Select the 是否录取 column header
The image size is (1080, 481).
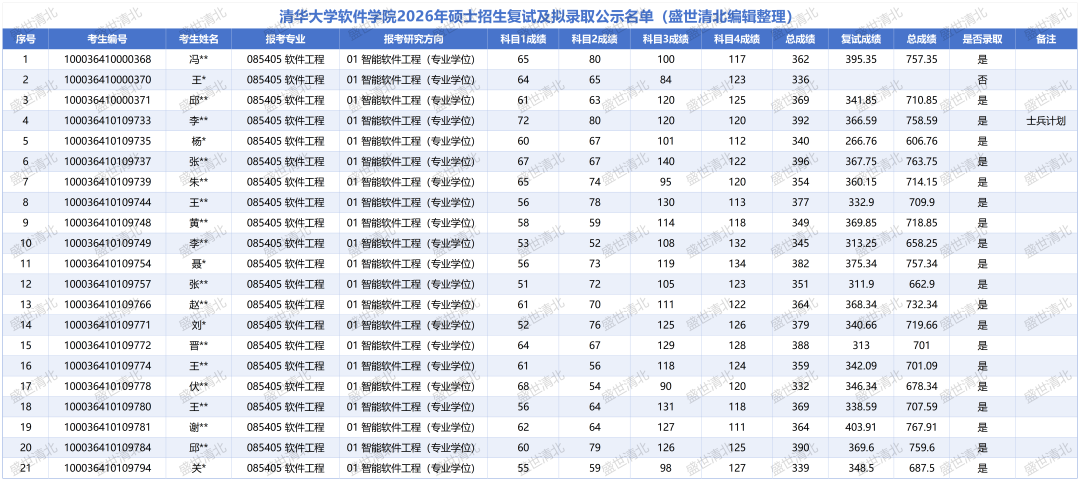(982, 39)
